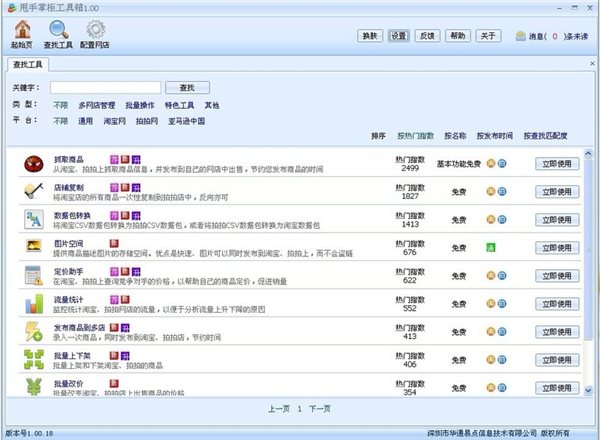Viewport: 600px width, 440px height.
Task: Go to 上一页 previous page
Action: click(x=279, y=409)
